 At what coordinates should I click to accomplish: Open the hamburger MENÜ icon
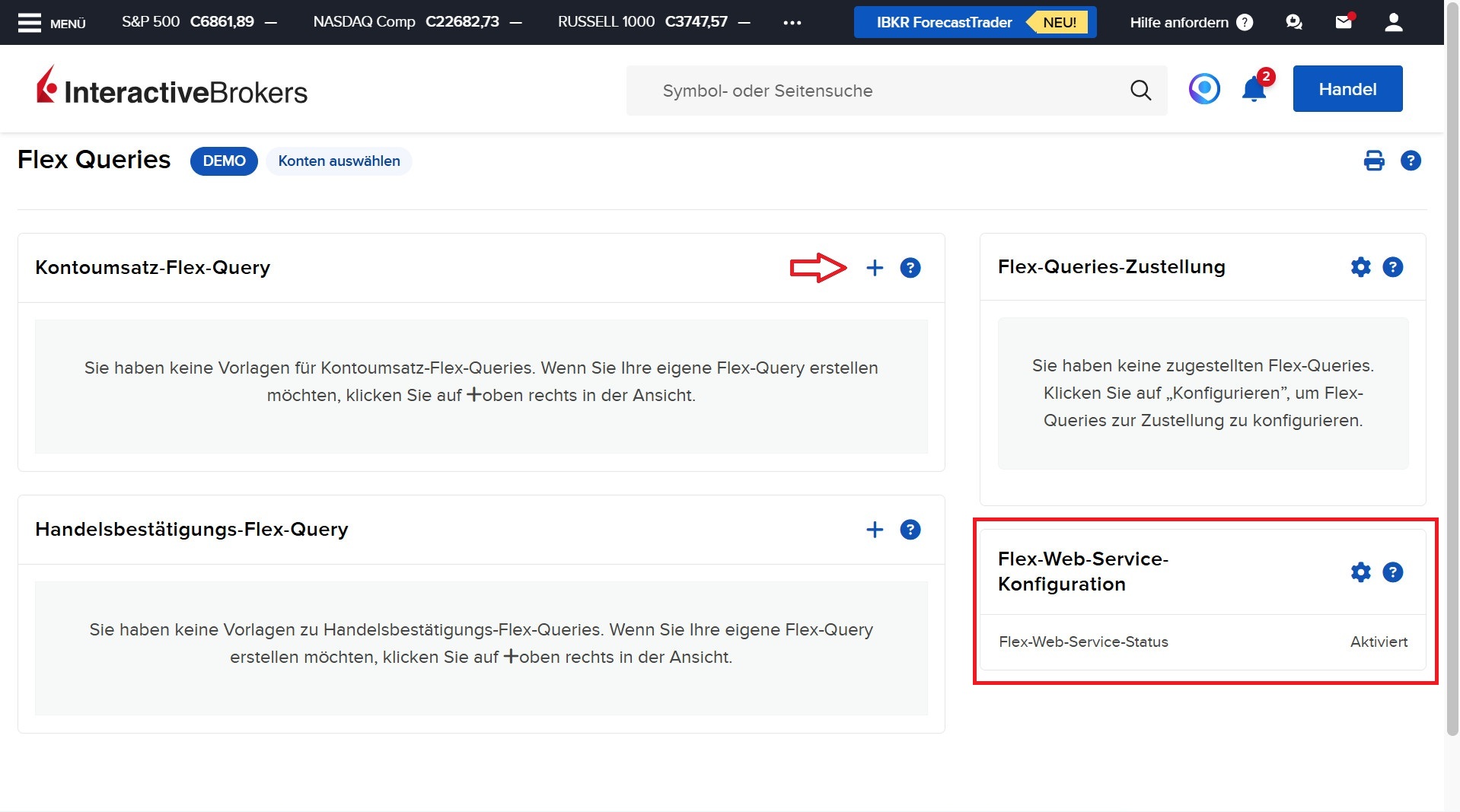coord(30,23)
